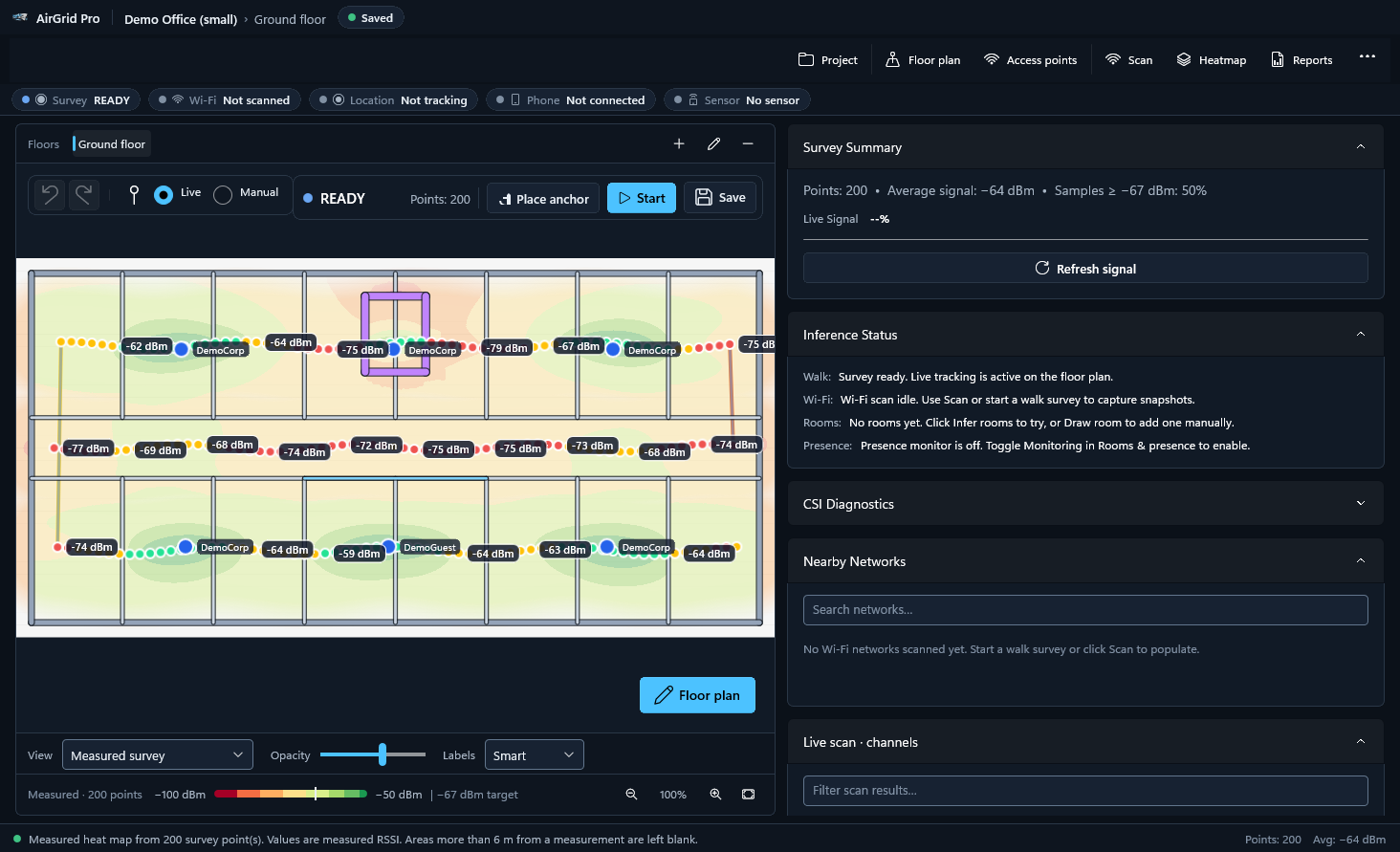Click the Search networks input field
The image size is (1400, 852).
[x=1085, y=610]
